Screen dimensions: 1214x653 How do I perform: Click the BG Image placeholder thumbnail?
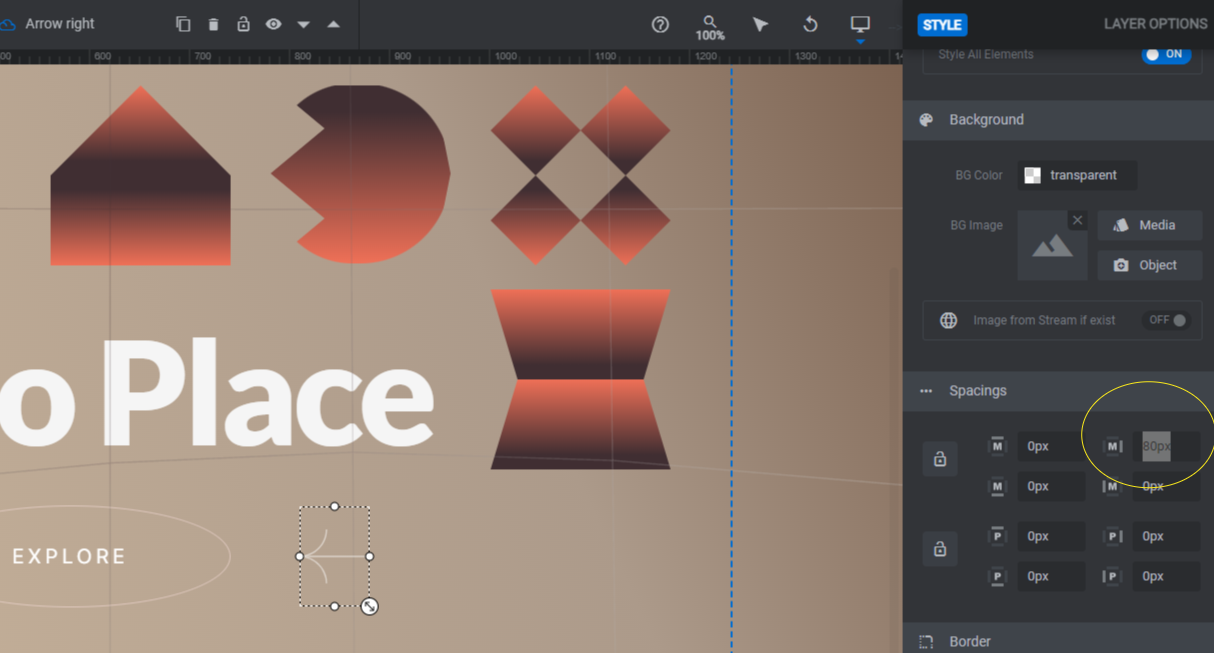click(x=1052, y=245)
